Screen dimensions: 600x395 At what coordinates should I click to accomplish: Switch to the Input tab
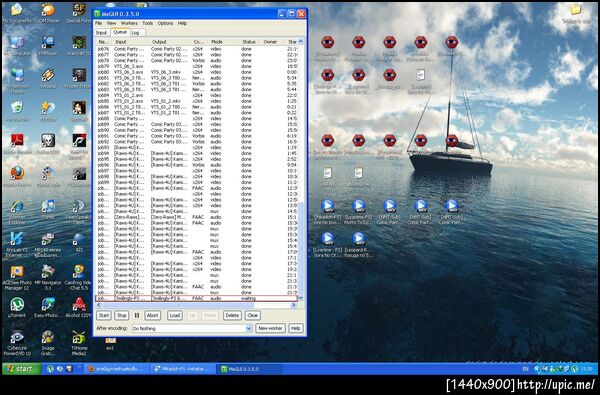point(101,33)
